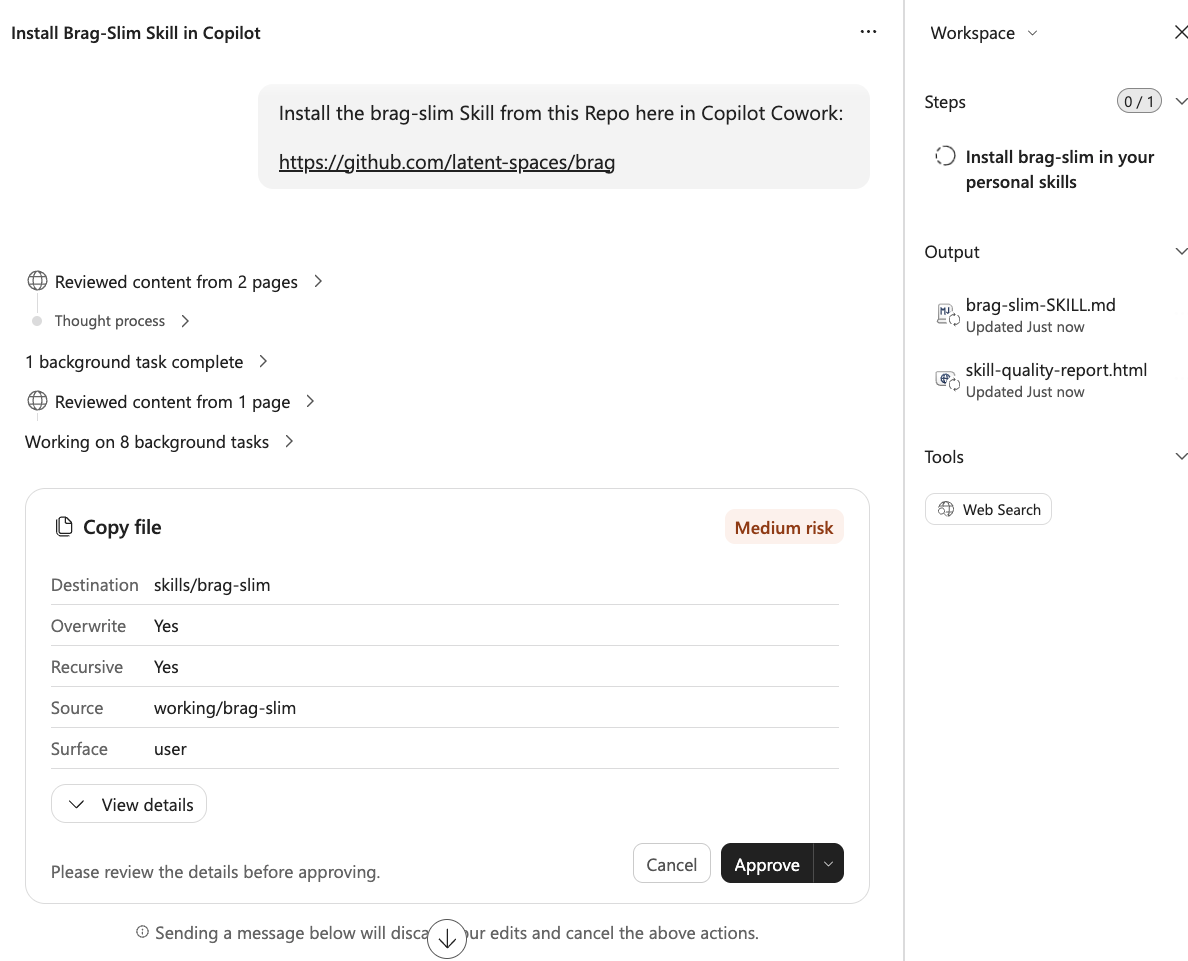The image size is (1188, 961).
Task: Close the Workspace side panel
Action: 1180,32
